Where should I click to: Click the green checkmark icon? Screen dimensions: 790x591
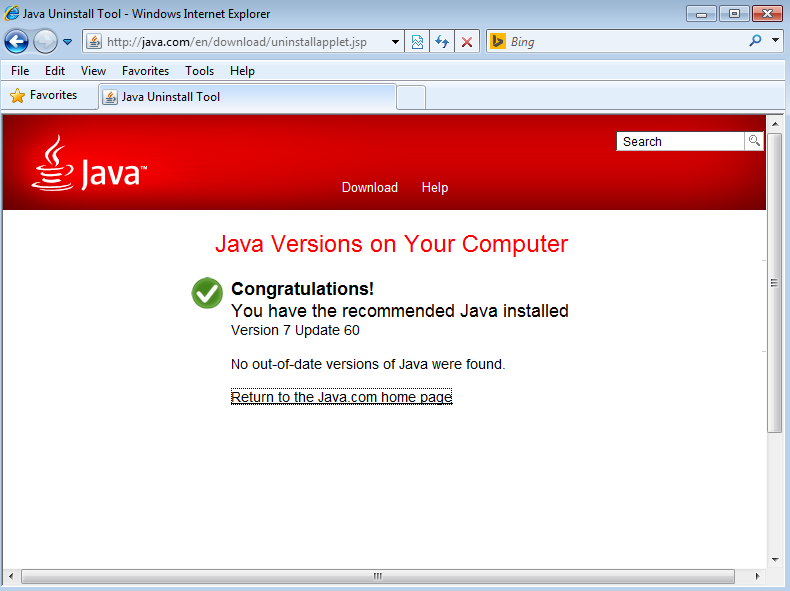coord(207,293)
